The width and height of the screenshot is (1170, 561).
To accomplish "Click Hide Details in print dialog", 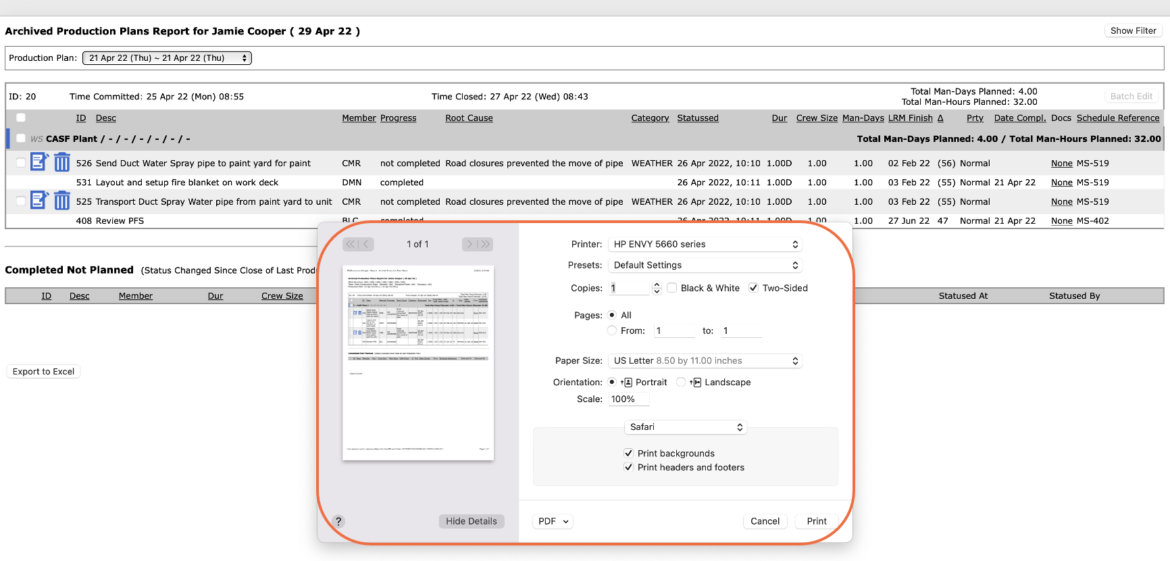I will 471,521.
